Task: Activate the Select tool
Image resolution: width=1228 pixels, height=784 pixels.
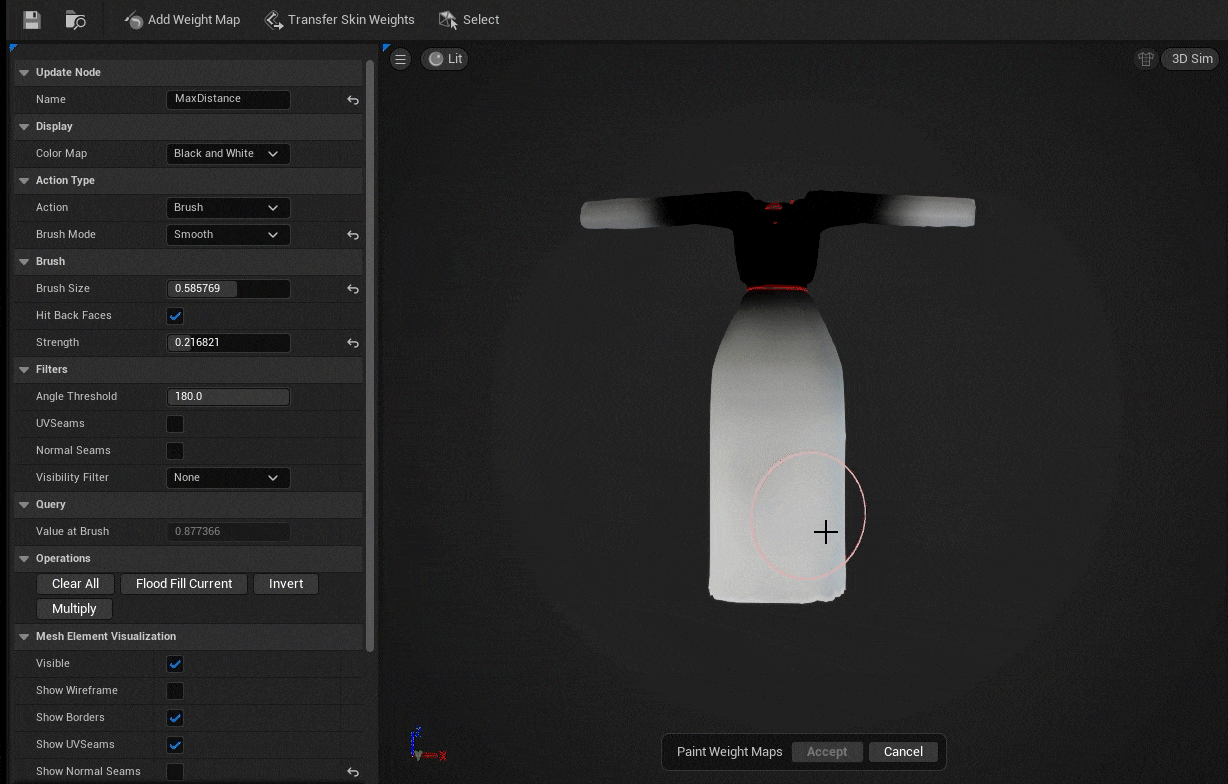Action: click(x=469, y=20)
